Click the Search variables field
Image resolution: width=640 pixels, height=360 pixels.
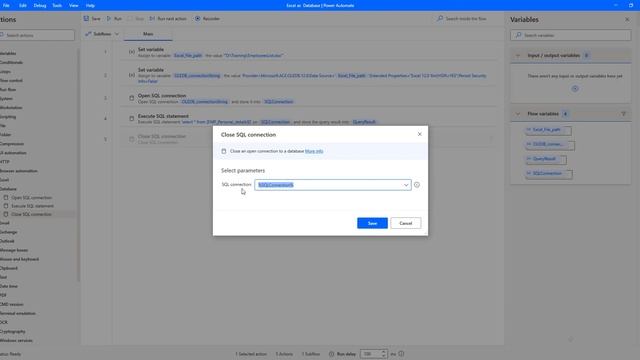571,36
